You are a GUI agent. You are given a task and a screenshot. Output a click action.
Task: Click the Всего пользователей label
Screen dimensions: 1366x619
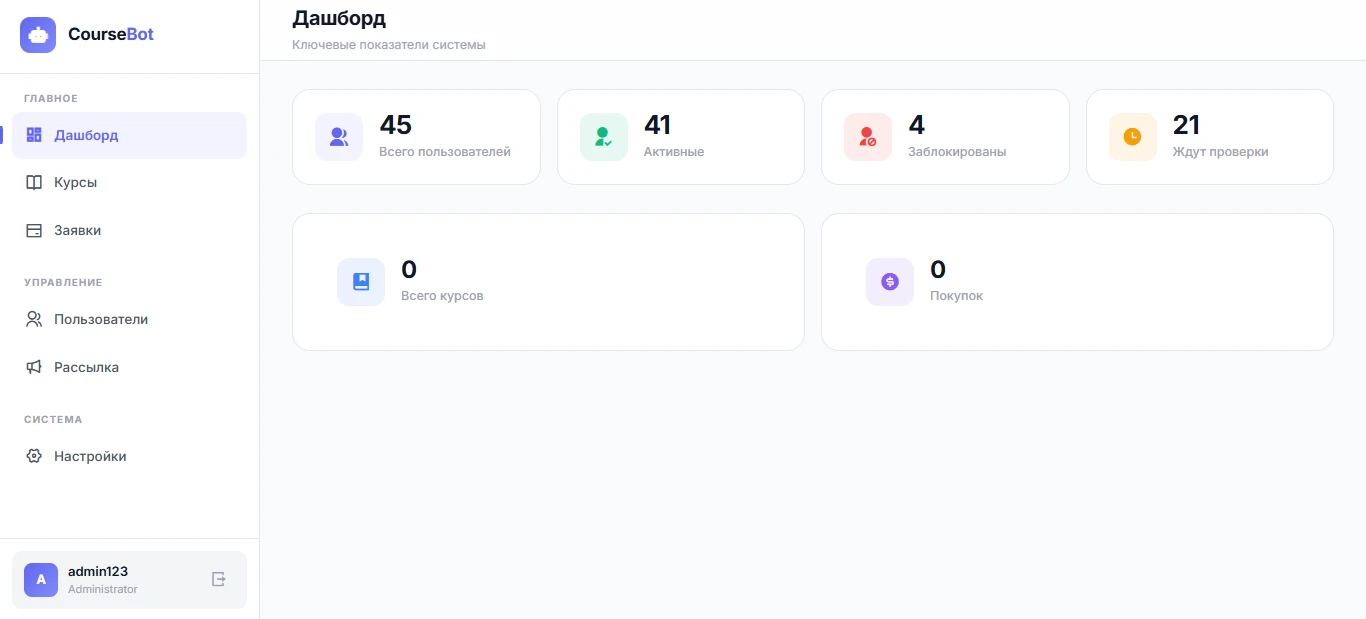click(445, 152)
